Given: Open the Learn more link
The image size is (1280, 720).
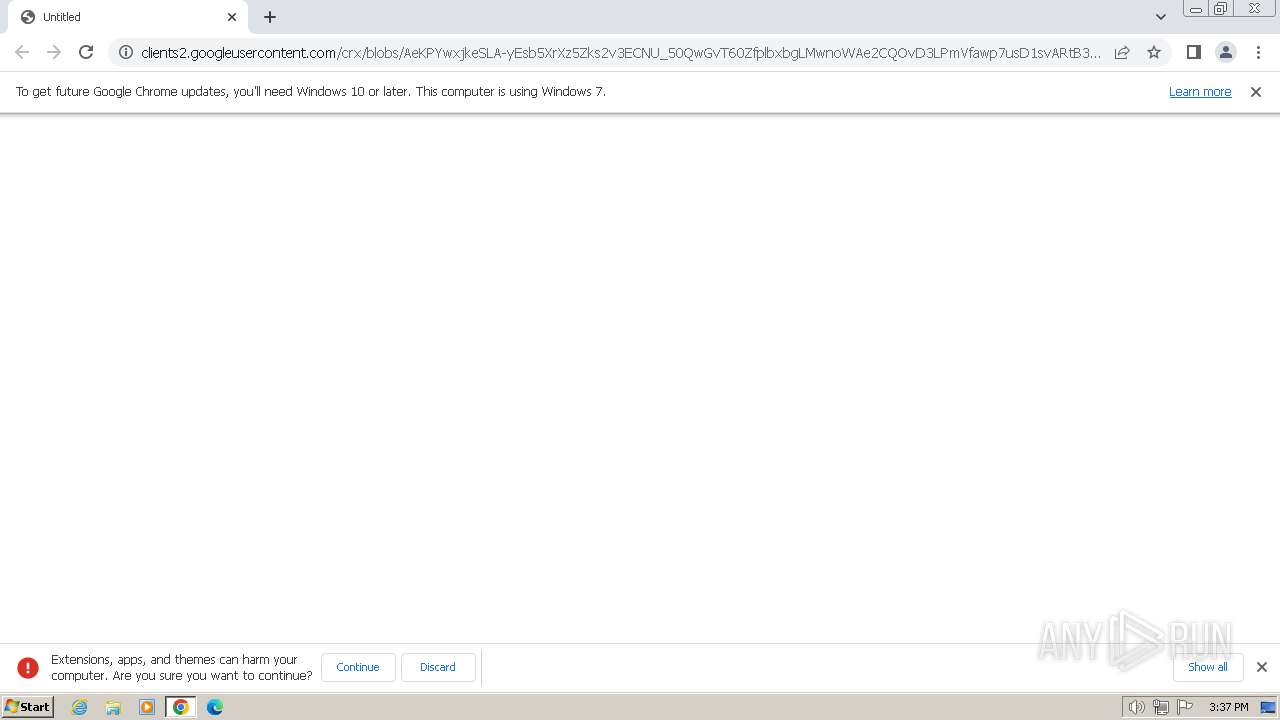Looking at the screenshot, I should coord(1200,92).
